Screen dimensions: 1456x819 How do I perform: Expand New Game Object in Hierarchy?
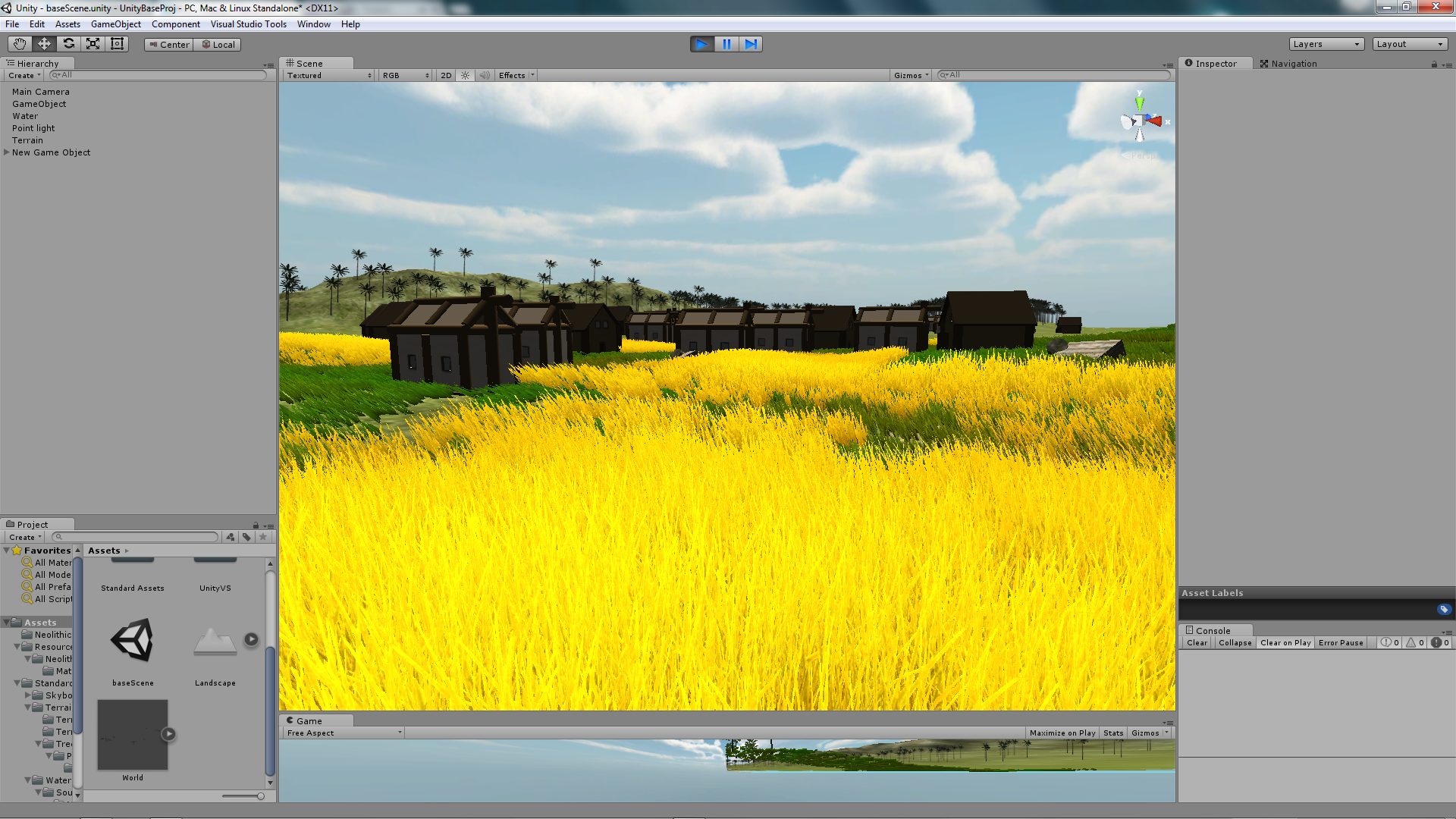pyautogui.click(x=7, y=152)
